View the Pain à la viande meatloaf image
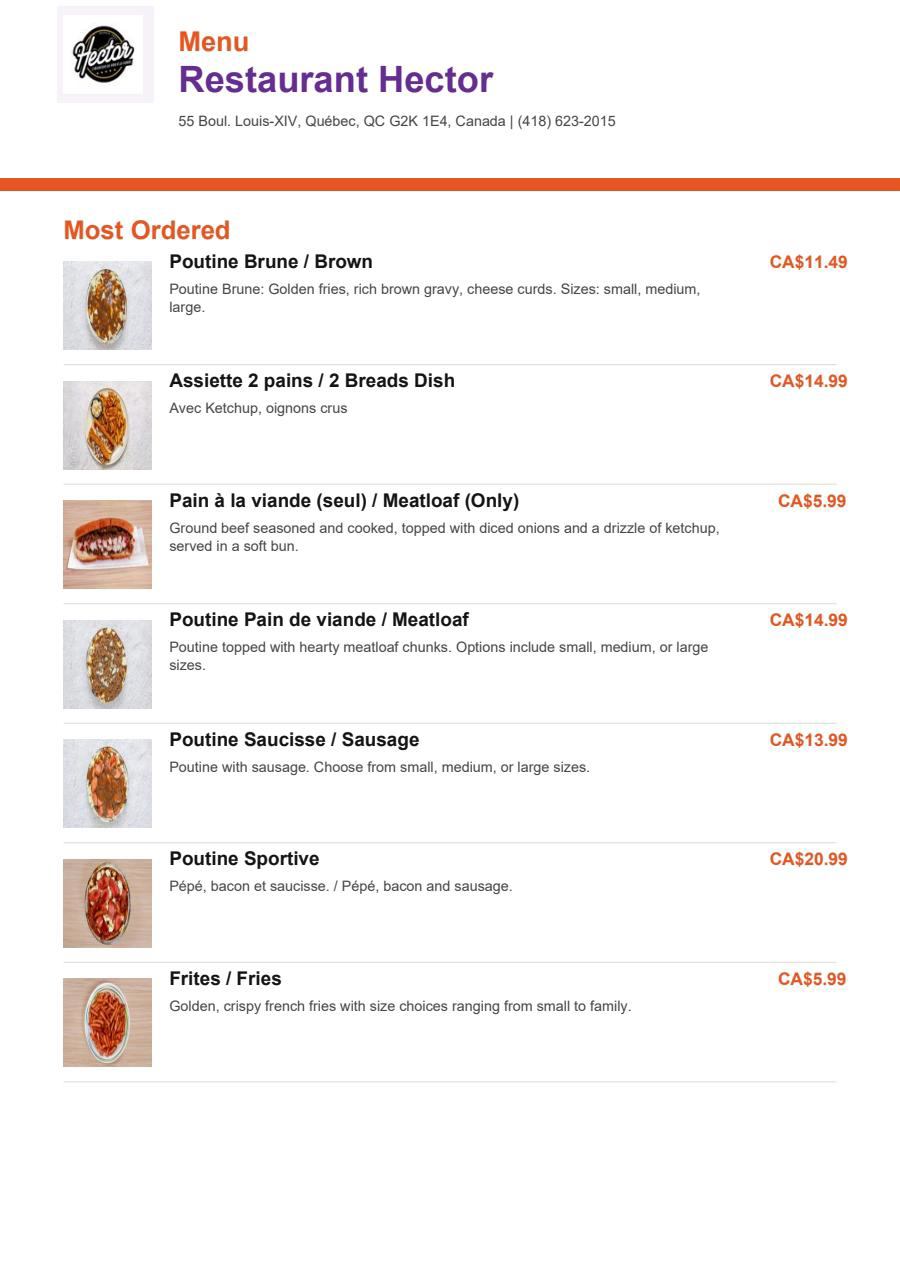This screenshot has width=900, height=1273. [107, 545]
